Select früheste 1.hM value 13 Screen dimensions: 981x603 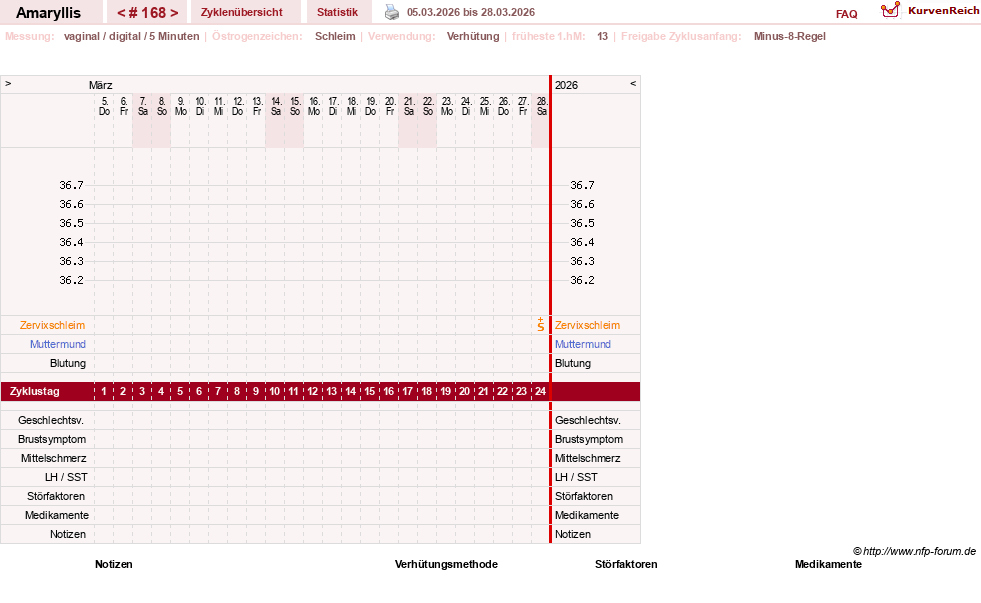pyautogui.click(x=602, y=36)
